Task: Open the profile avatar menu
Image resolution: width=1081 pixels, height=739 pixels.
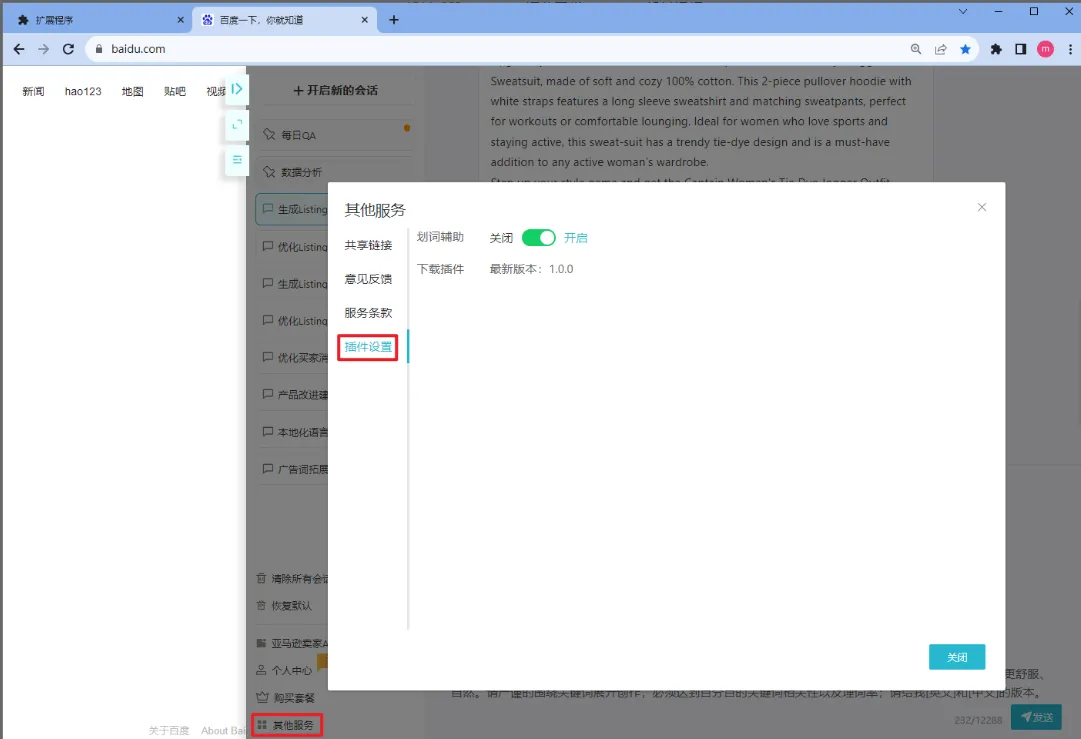Action: 1045,49
